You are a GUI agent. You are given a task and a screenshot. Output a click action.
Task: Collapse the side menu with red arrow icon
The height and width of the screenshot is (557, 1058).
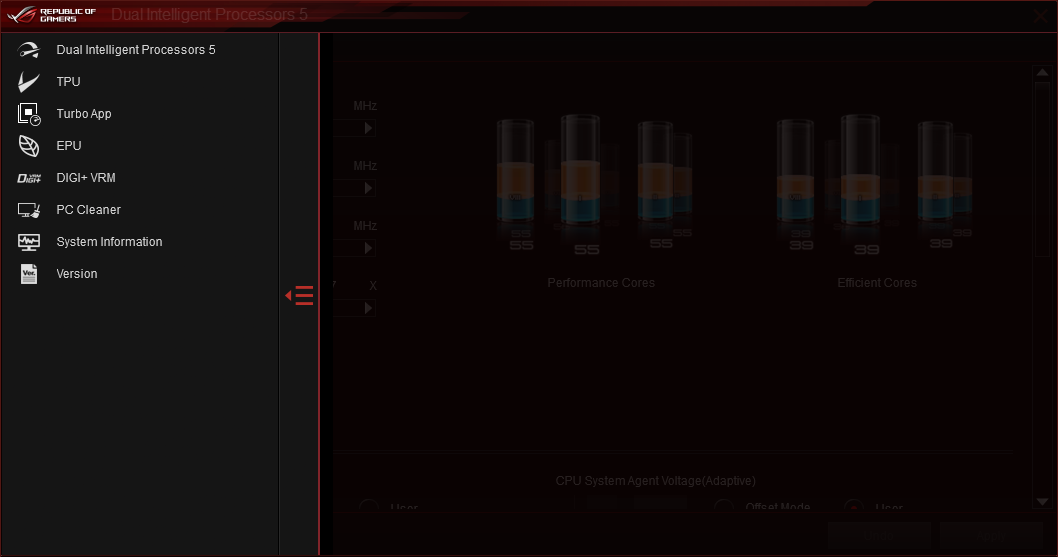pyautogui.click(x=300, y=296)
